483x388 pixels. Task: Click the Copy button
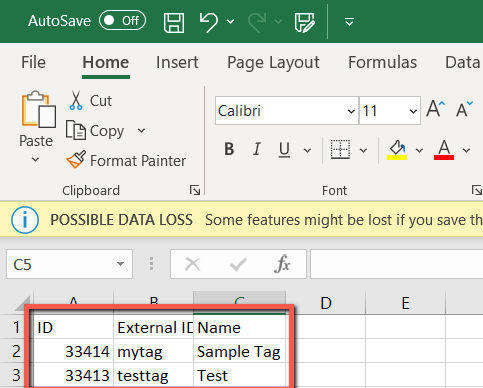point(95,130)
